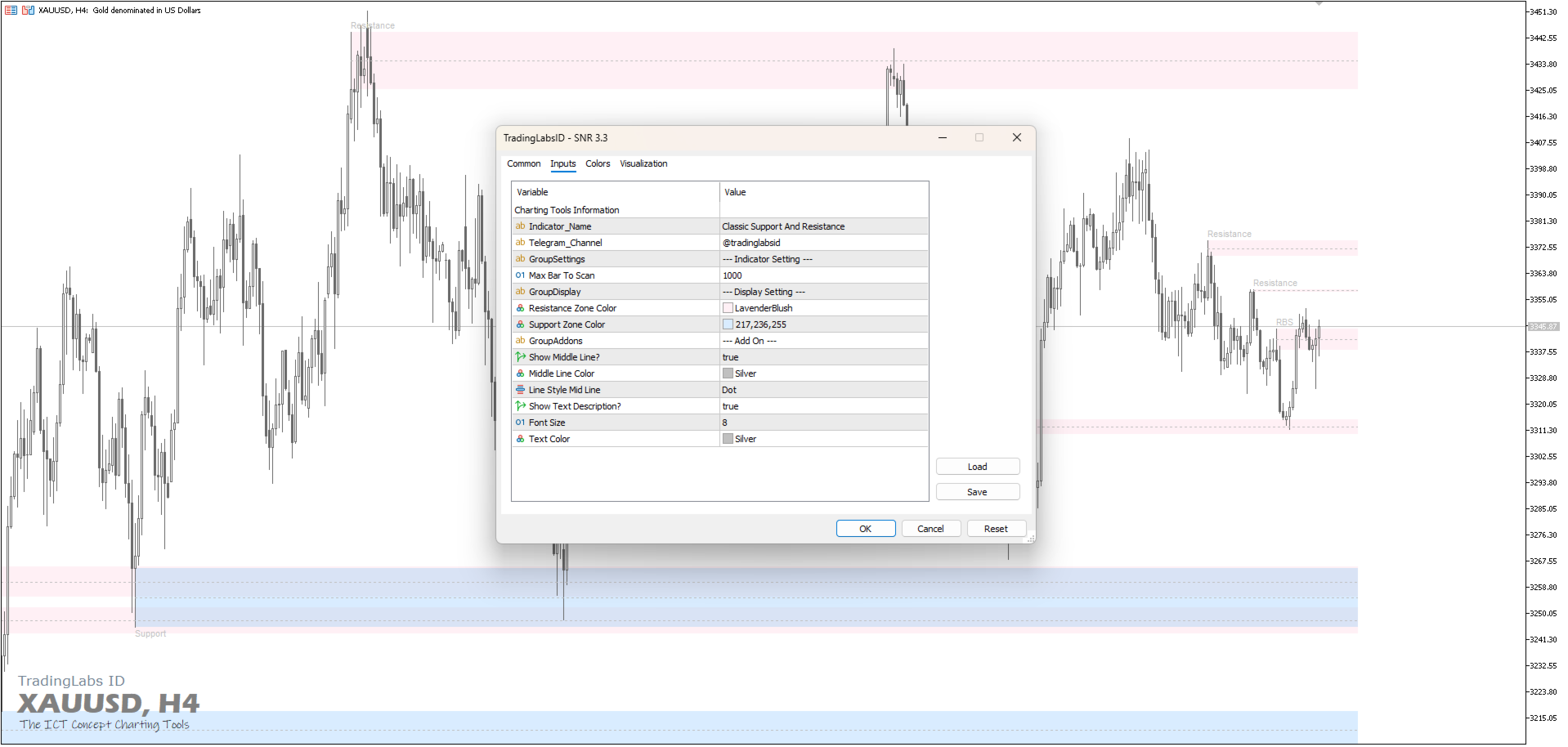Select the Inputs tab
Image resolution: width=1568 pixels, height=747 pixels.
(562, 163)
